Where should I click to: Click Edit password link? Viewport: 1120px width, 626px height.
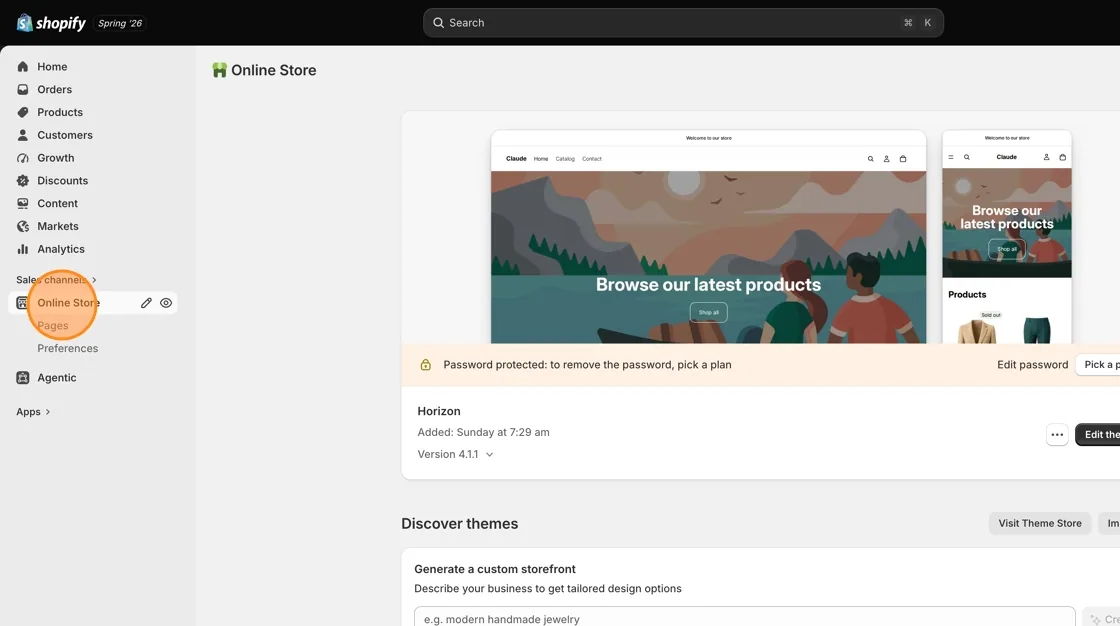coord(1033,365)
